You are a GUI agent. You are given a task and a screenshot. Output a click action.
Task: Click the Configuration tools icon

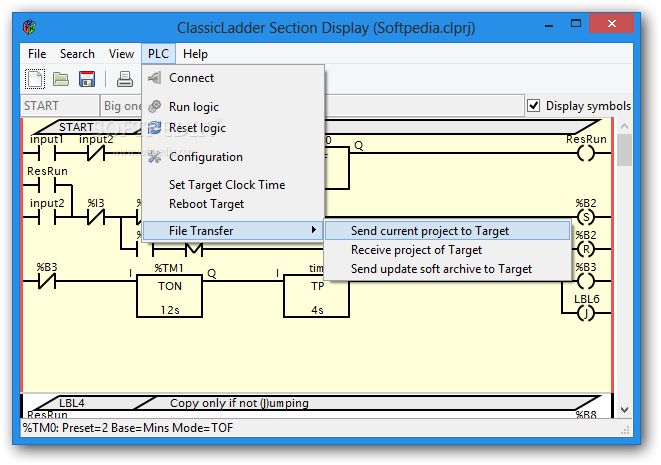point(155,157)
